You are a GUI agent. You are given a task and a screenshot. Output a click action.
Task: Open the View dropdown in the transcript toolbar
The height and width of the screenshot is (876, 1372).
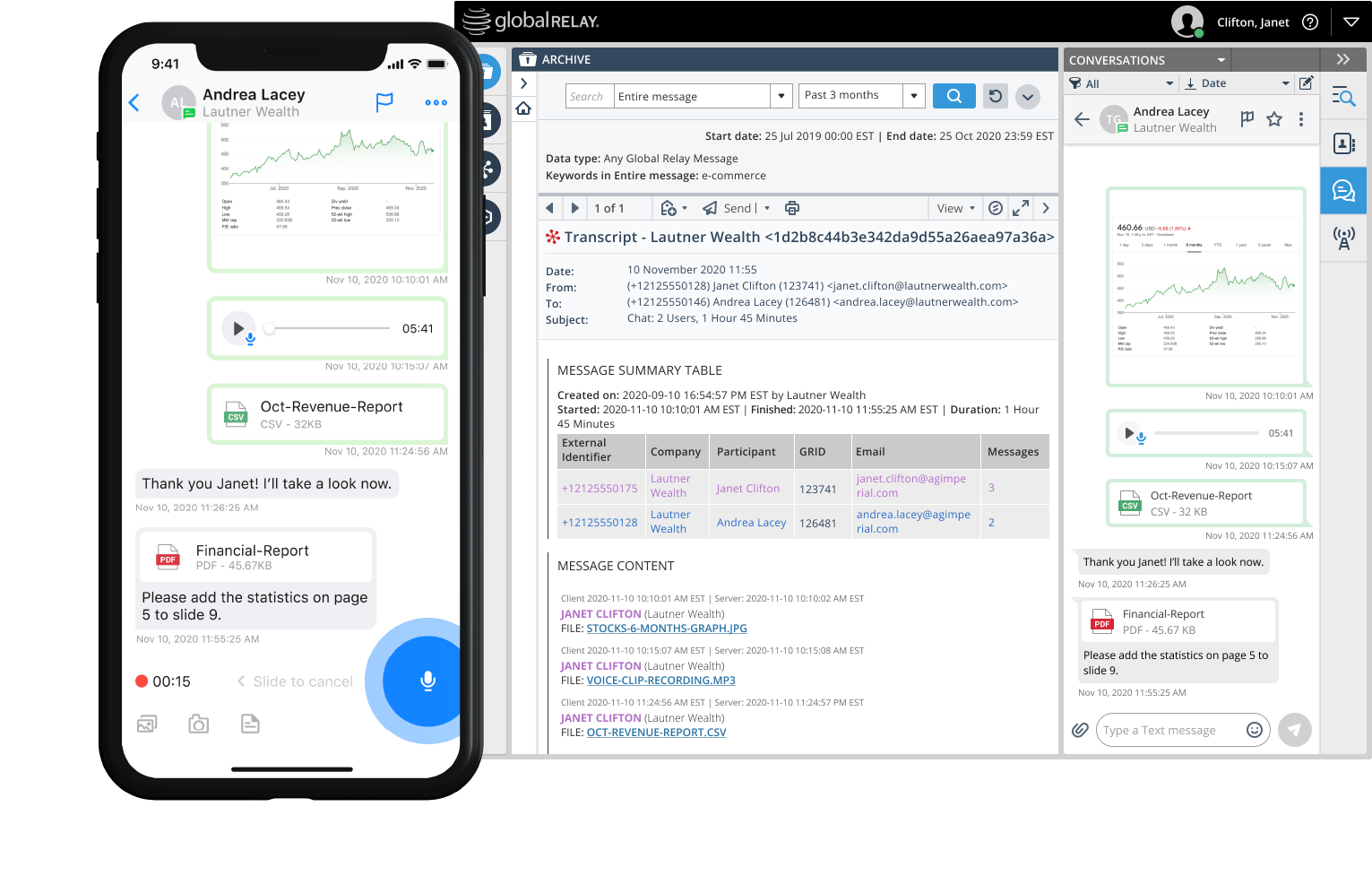point(954,207)
